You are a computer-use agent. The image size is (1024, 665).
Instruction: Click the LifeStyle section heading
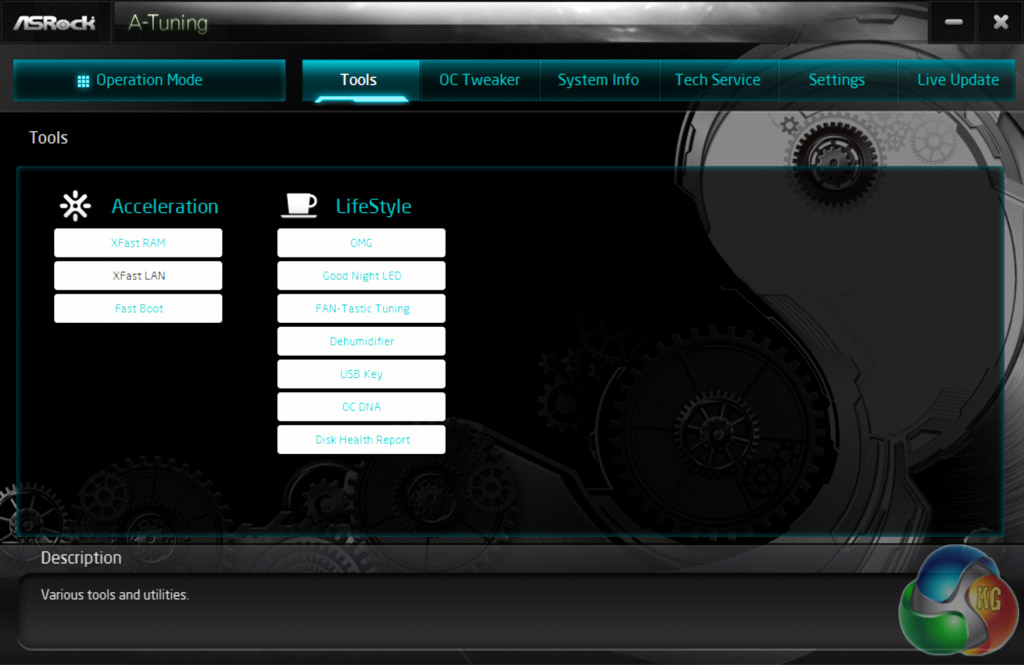(x=374, y=206)
